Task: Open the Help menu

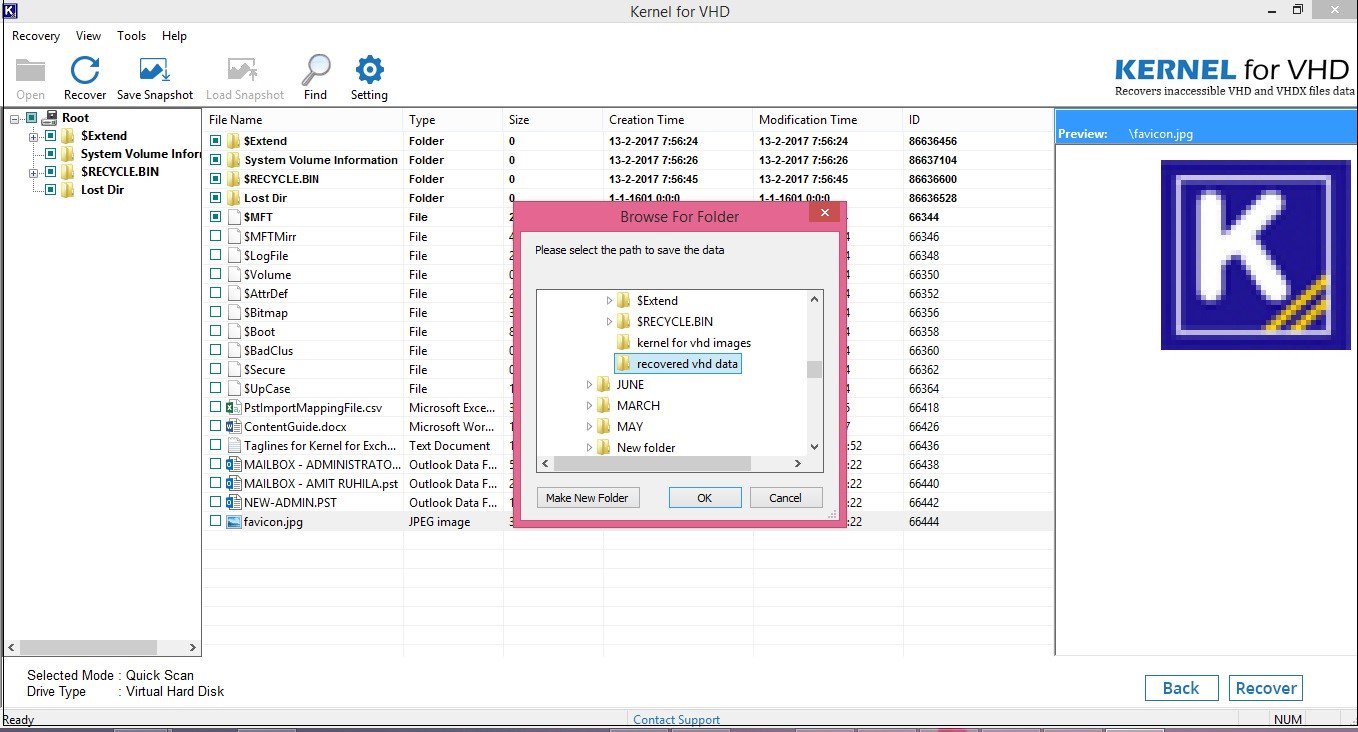Action: pyautogui.click(x=174, y=36)
